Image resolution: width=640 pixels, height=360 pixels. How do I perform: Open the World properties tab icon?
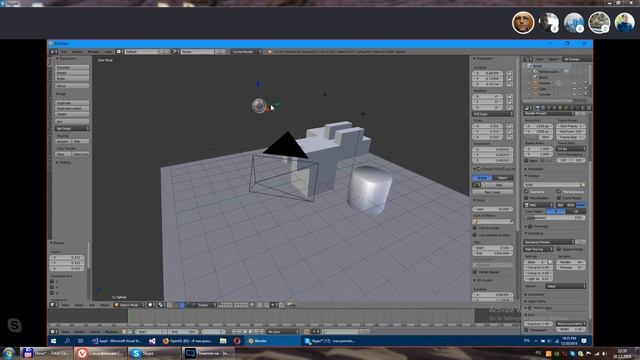pyautogui.click(x=554, y=108)
